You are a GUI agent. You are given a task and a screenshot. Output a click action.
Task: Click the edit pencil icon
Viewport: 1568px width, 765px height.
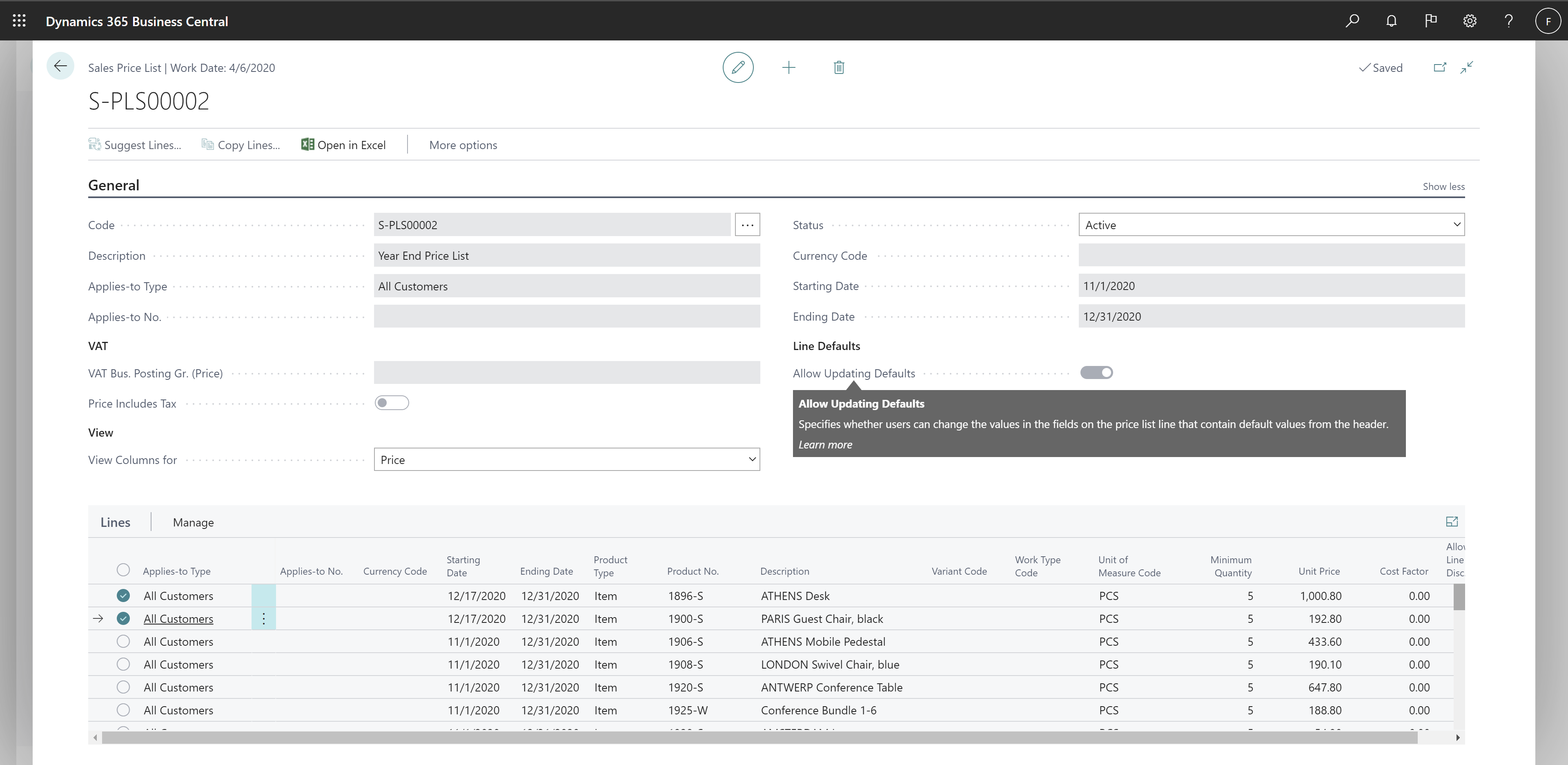[739, 67]
